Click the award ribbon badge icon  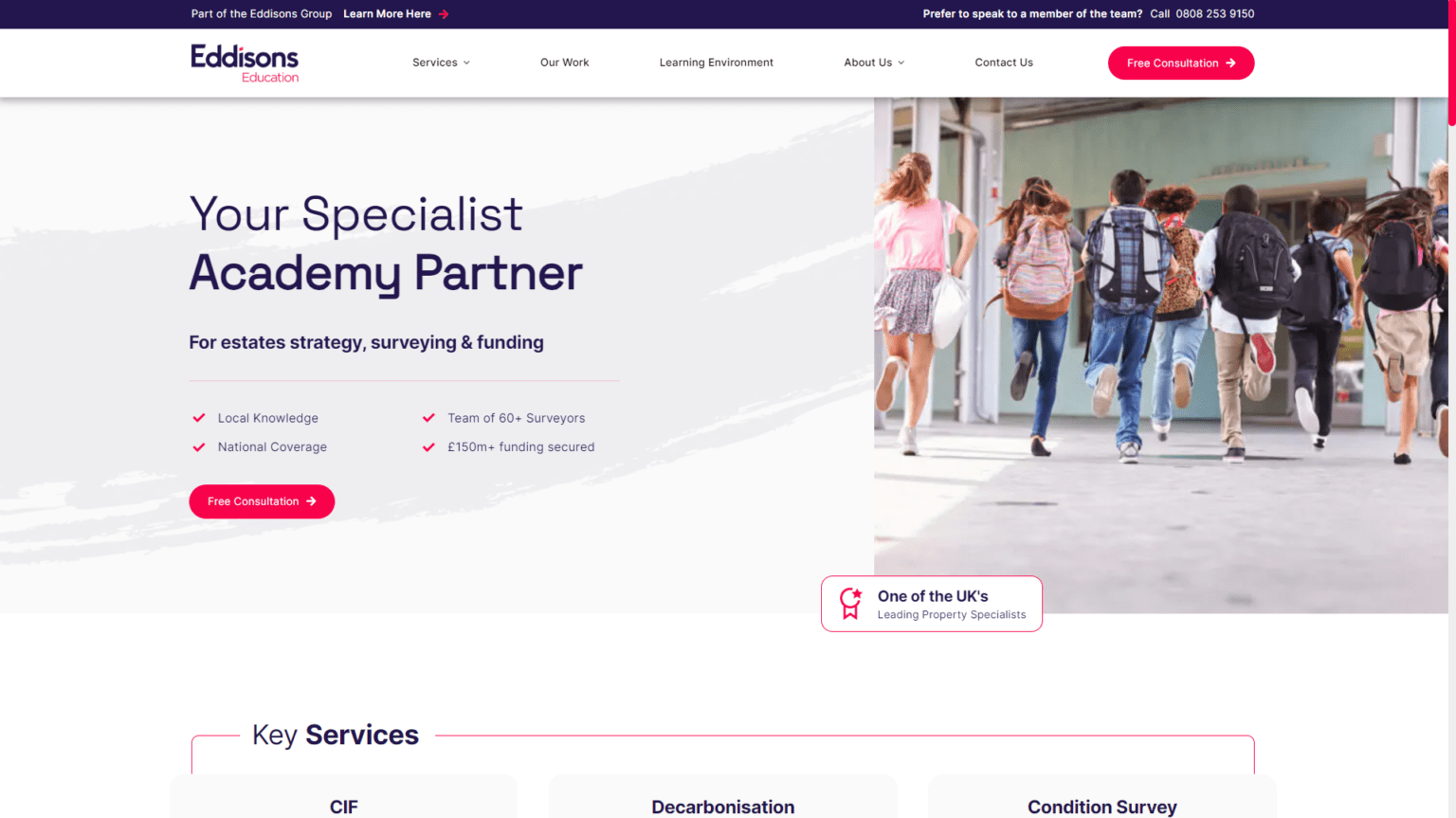point(850,603)
